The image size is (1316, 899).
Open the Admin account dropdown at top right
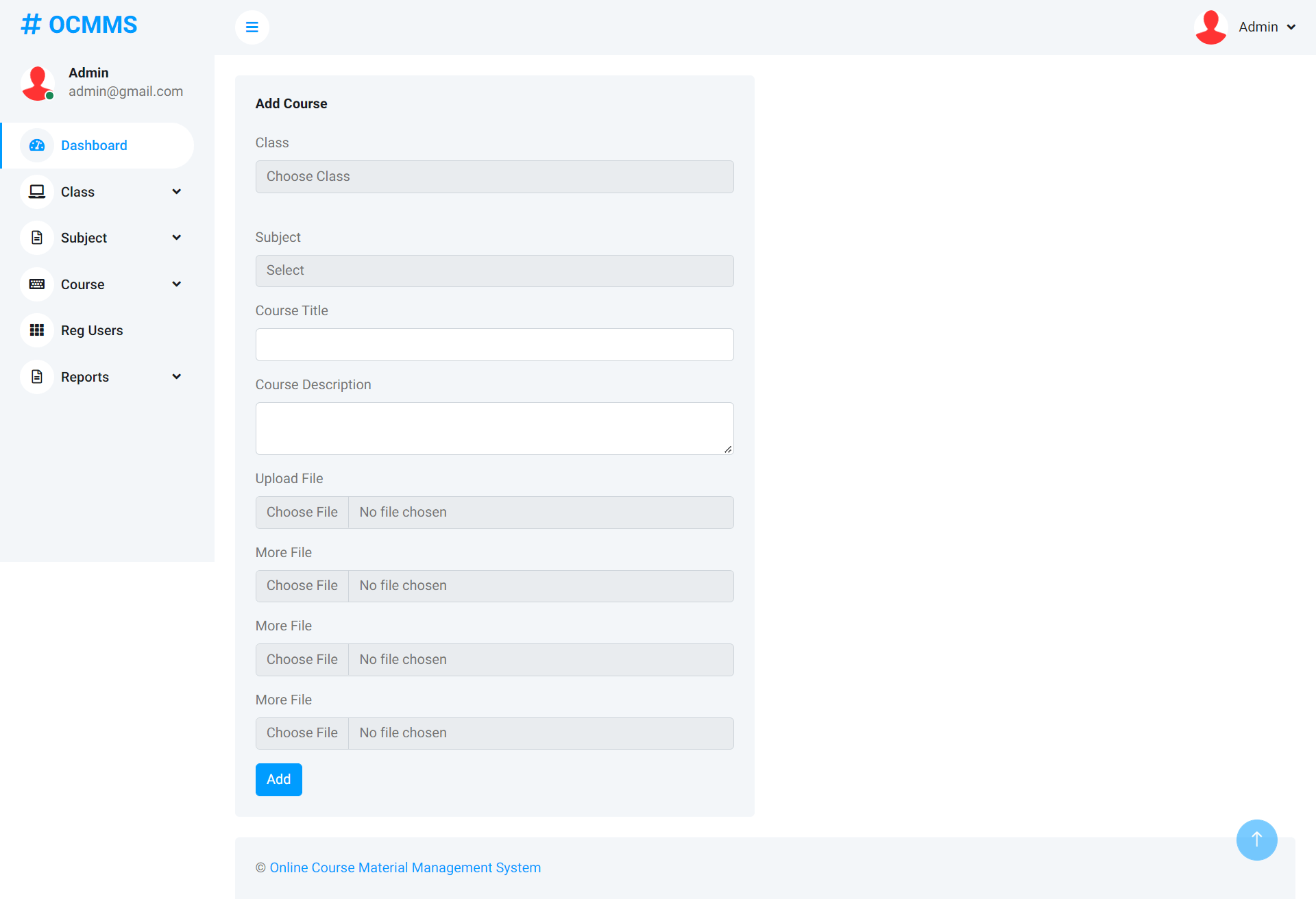[1267, 27]
